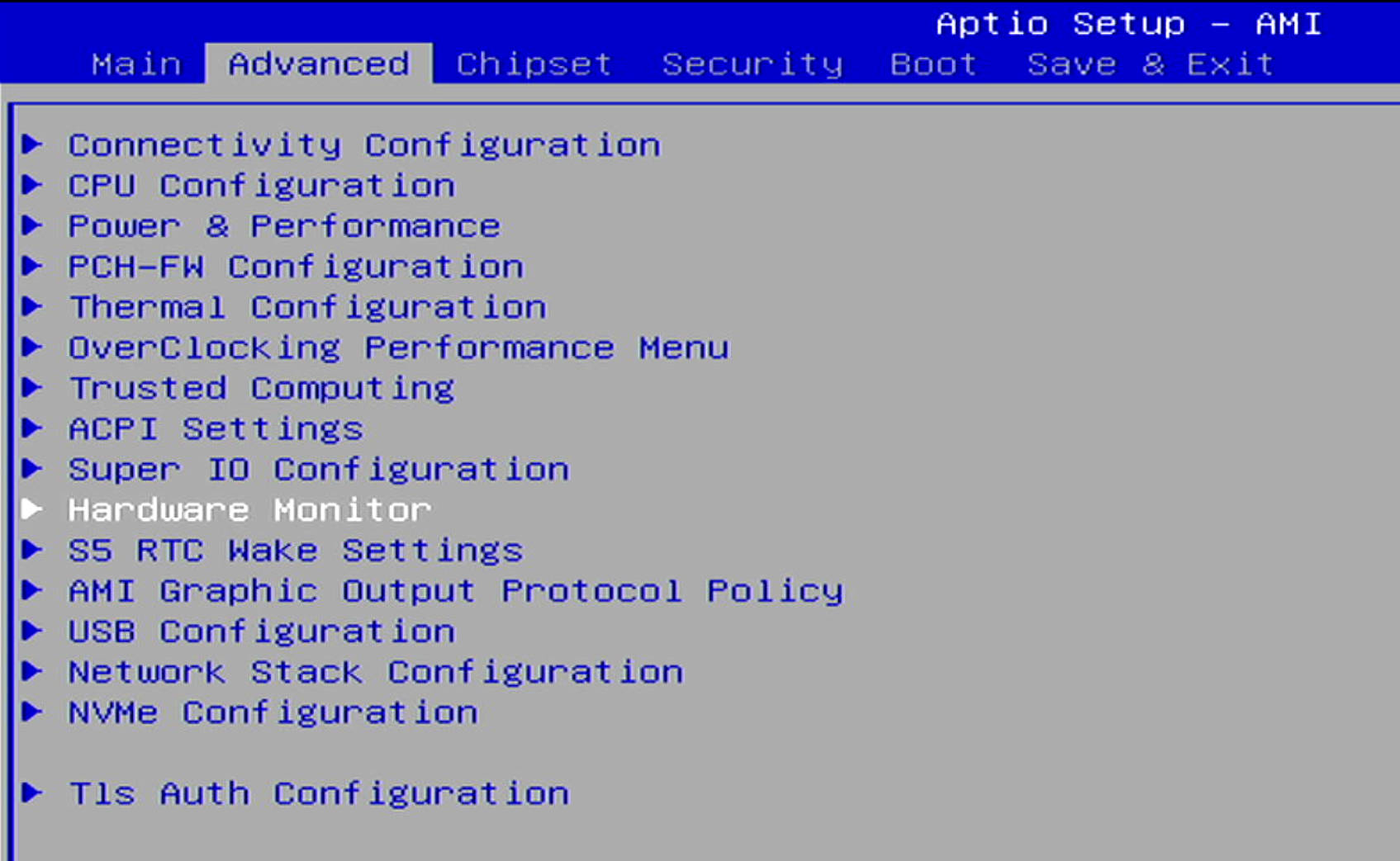Click the arrow beside Connectivity Configuration
This screenshot has width=1400, height=861.
tap(32, 144)
